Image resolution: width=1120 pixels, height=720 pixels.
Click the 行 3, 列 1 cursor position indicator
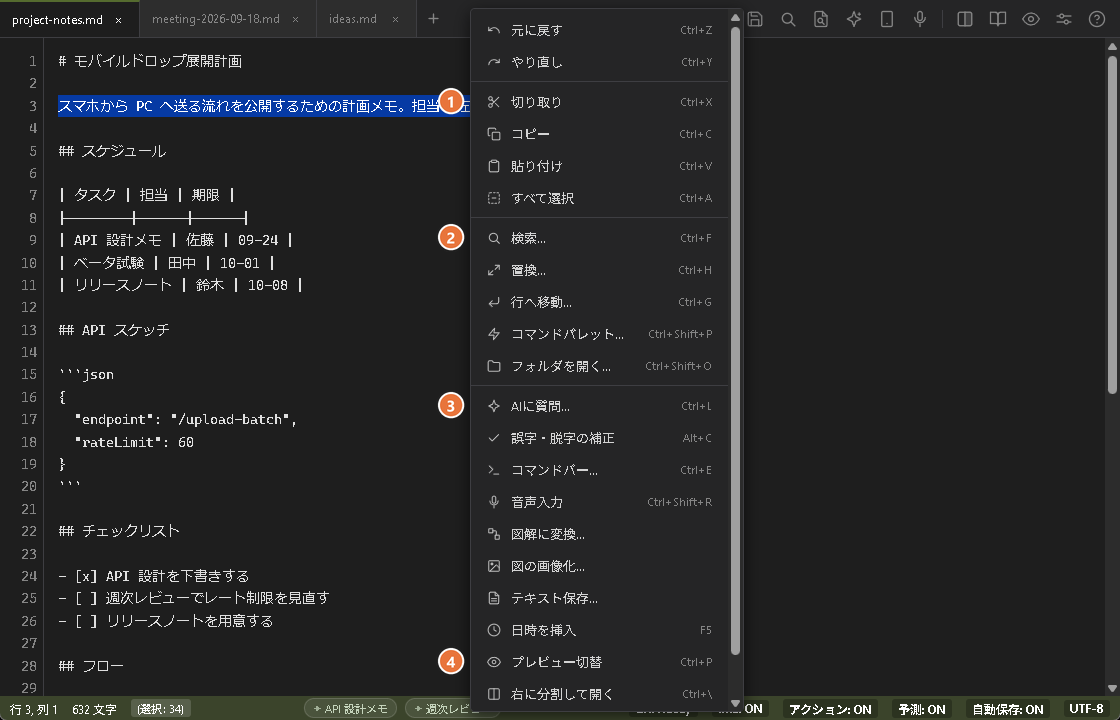coord(34,709)
